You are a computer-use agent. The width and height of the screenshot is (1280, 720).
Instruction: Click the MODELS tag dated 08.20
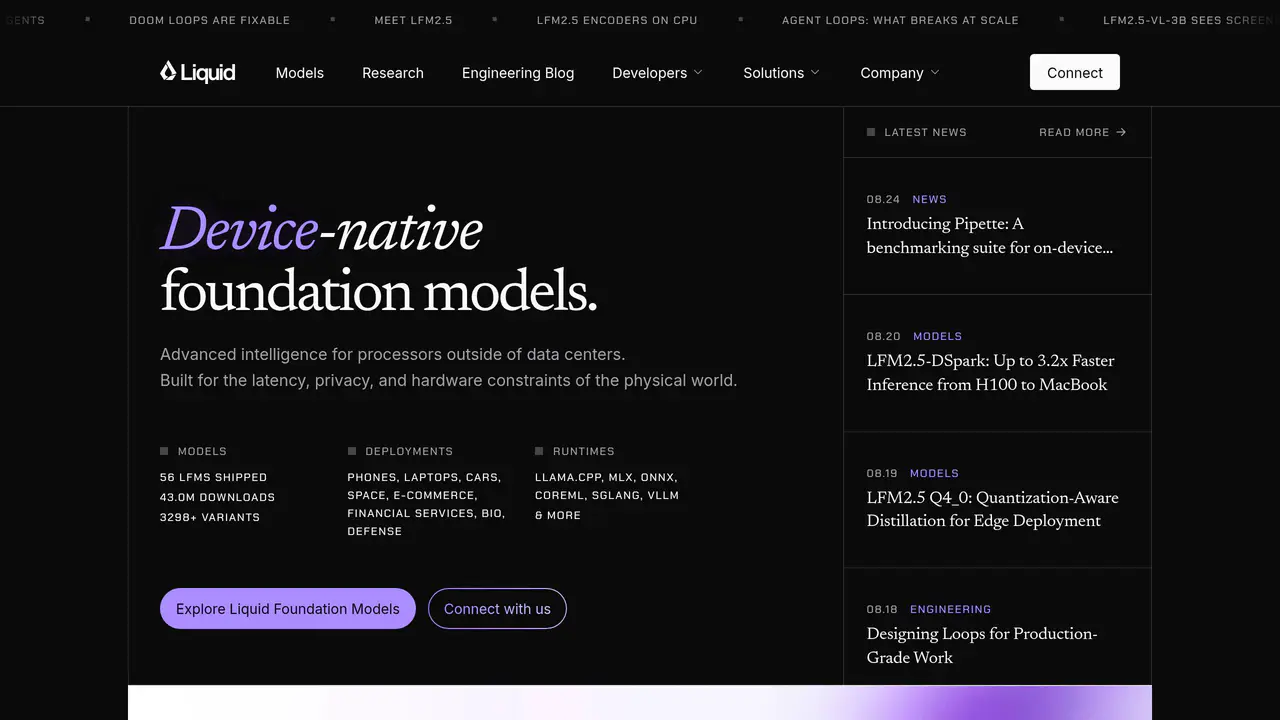click(x=937, y=336)
